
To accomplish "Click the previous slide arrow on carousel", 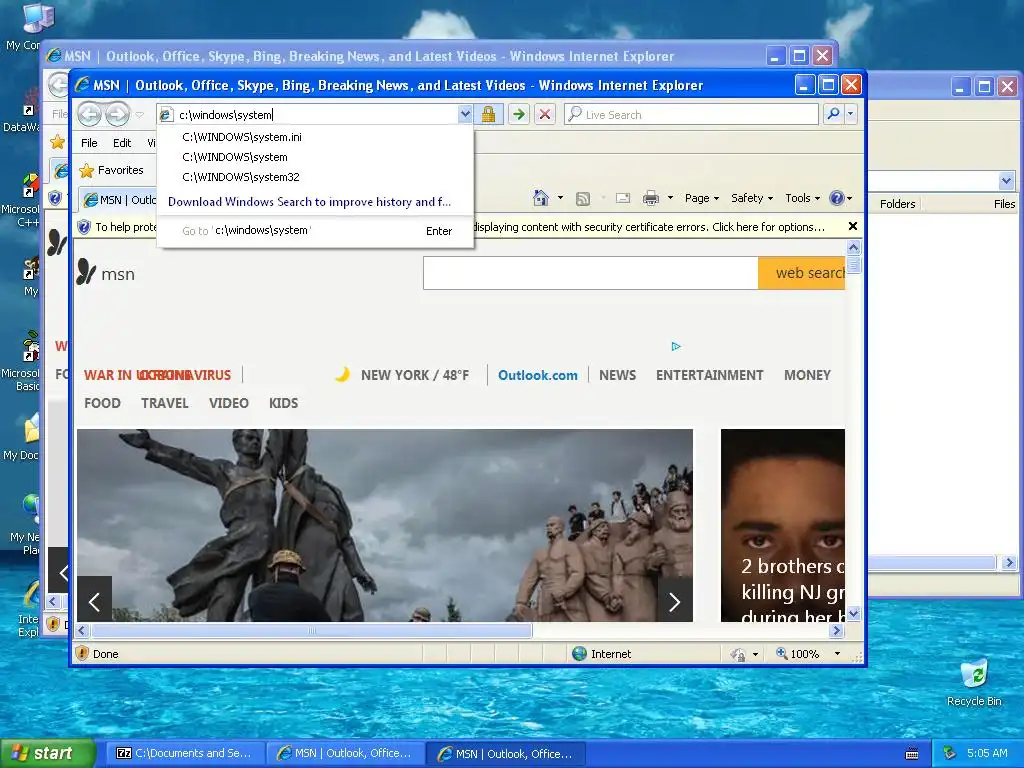I will (x=95, y=601).
